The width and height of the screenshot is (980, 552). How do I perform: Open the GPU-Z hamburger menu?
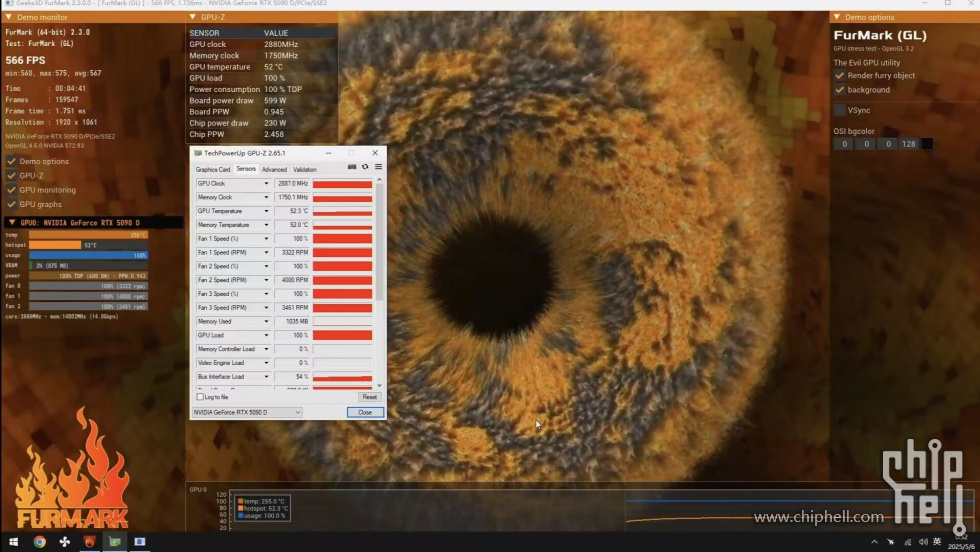[x=378, y=167]
